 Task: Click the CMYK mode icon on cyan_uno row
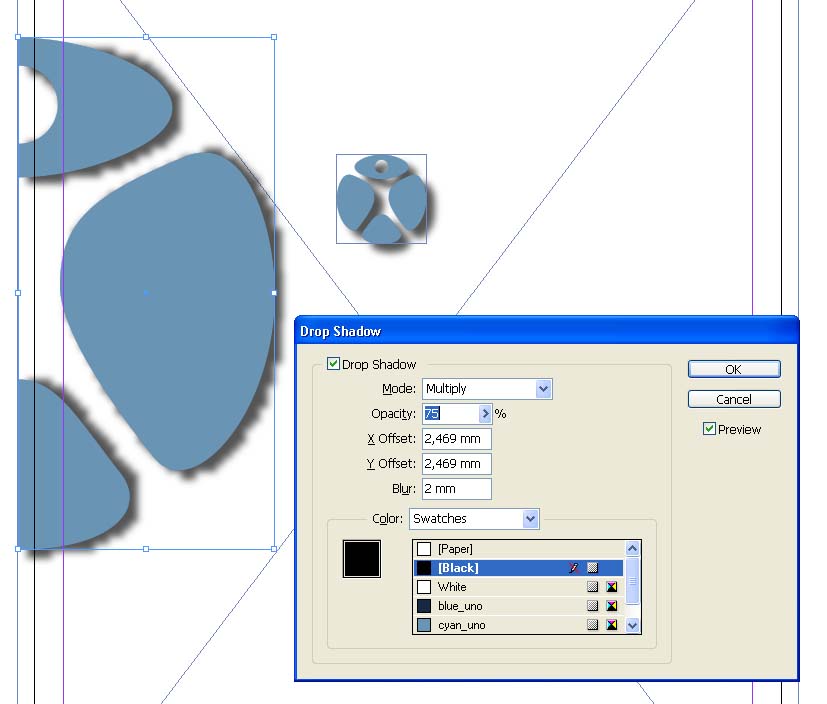click(x=612, y=625)
